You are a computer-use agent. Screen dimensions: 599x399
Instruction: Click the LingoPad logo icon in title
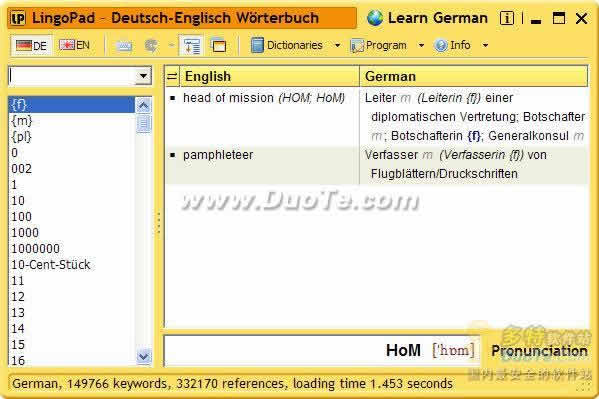coord(18,18)
